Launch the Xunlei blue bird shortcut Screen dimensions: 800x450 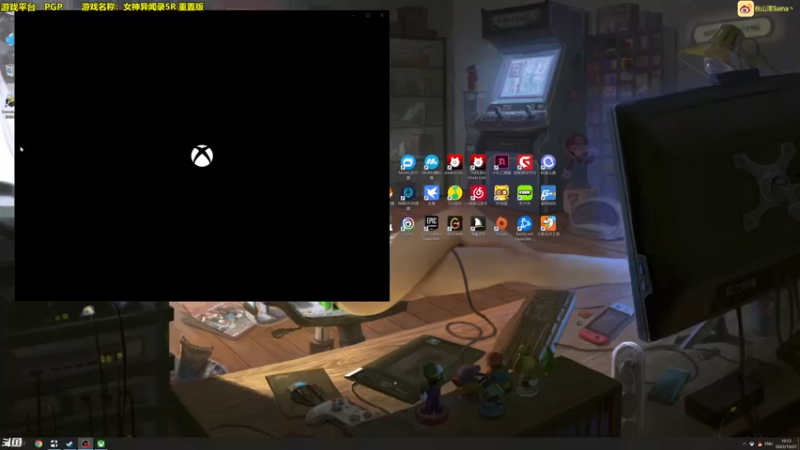(431, 193)
